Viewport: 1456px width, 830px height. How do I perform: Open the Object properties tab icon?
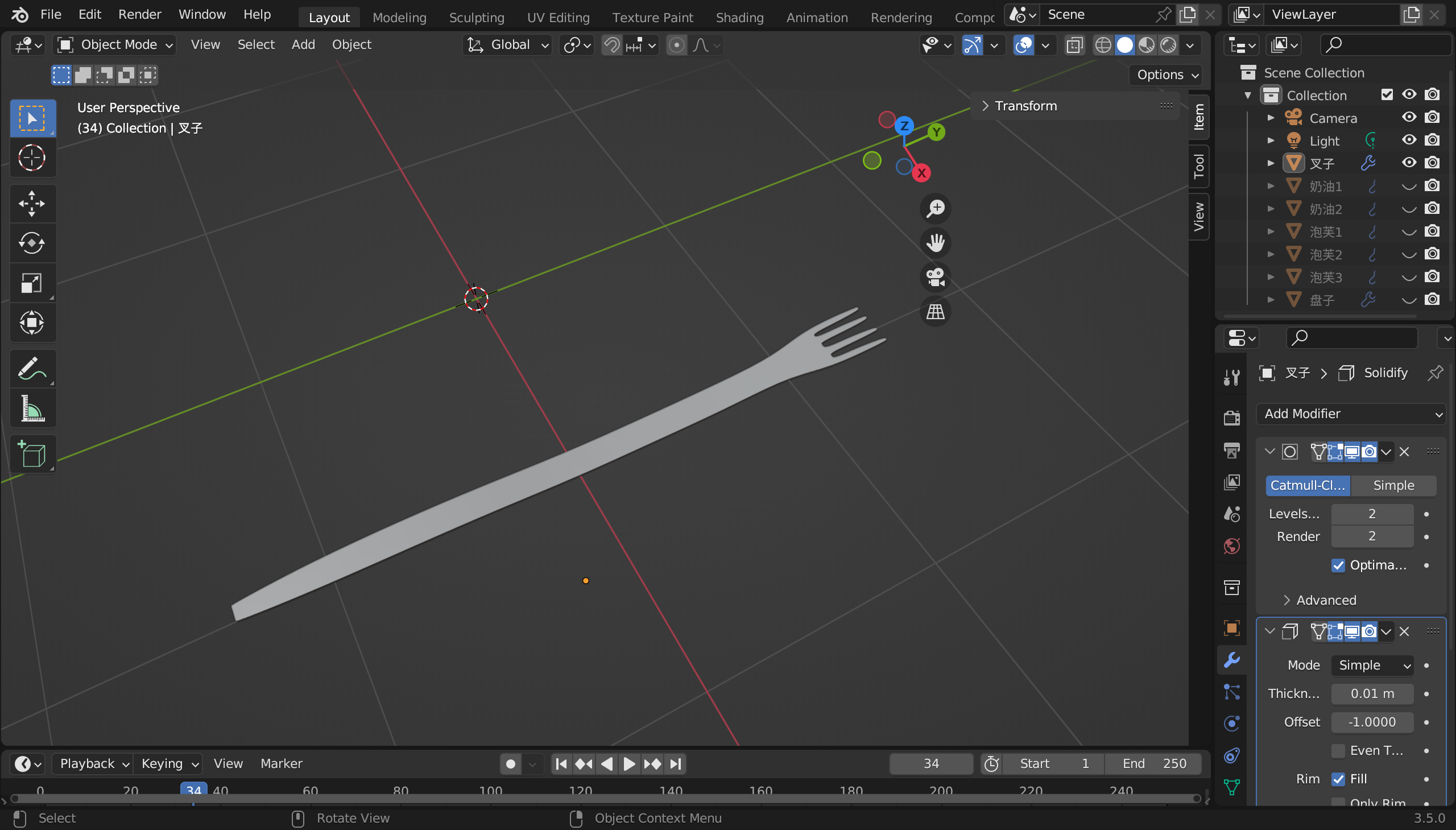click(1231, 628)
